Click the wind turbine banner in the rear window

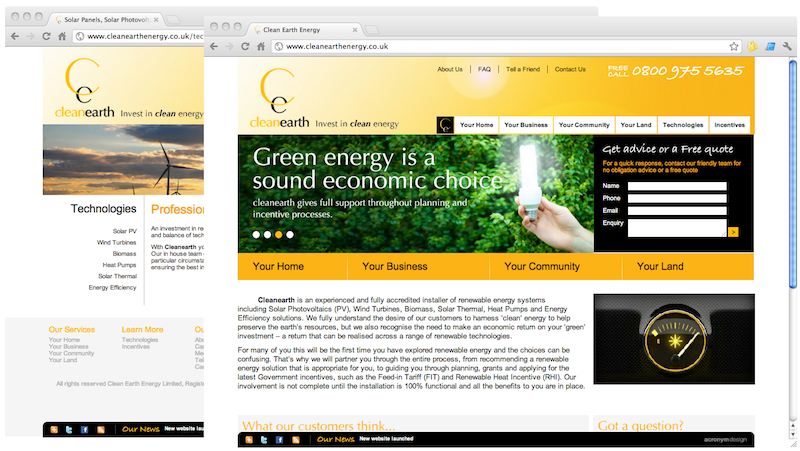[123, 160]
